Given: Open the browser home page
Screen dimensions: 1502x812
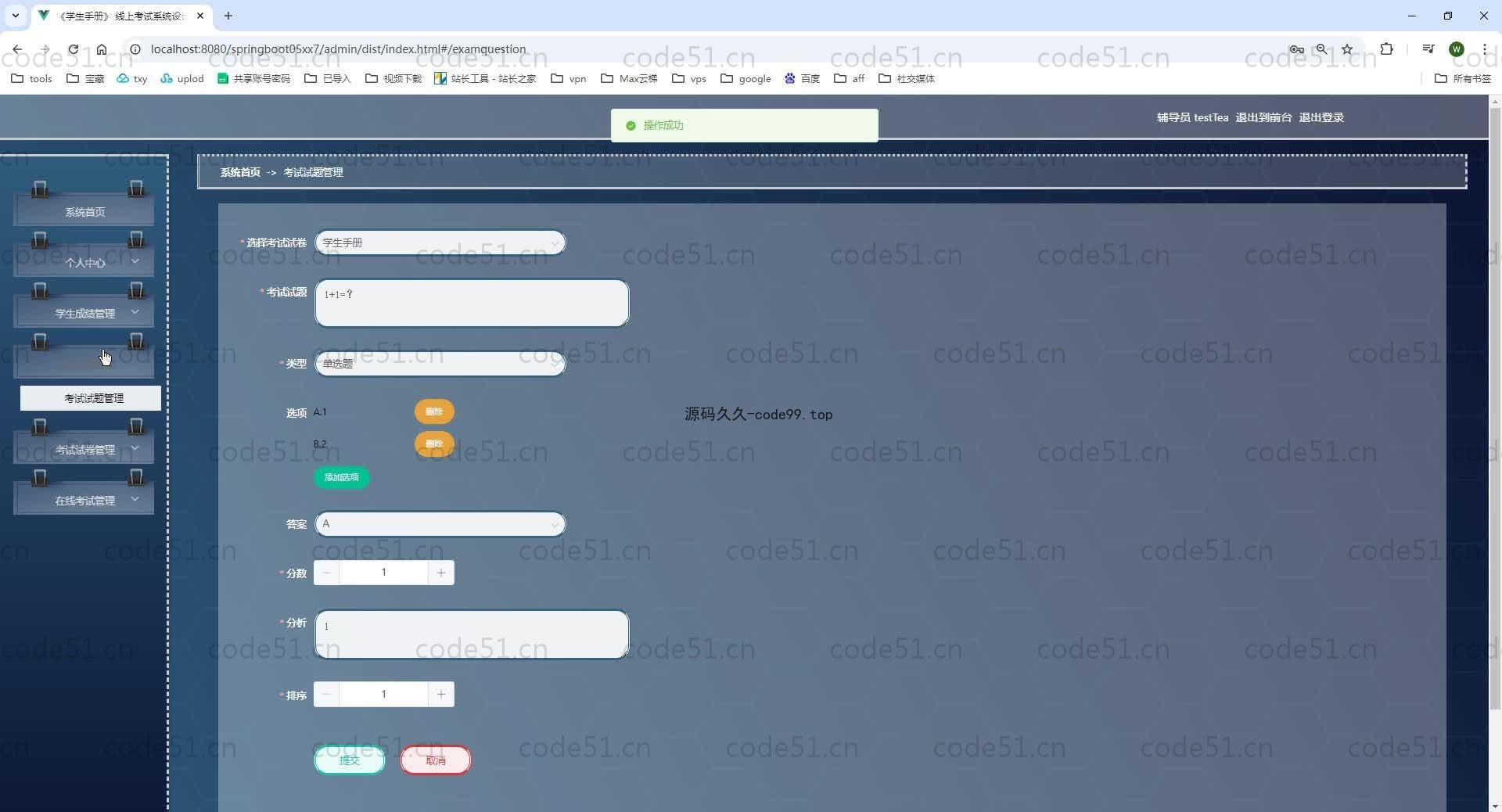Looking at the screenshot, I should click(x=102, y=49).
